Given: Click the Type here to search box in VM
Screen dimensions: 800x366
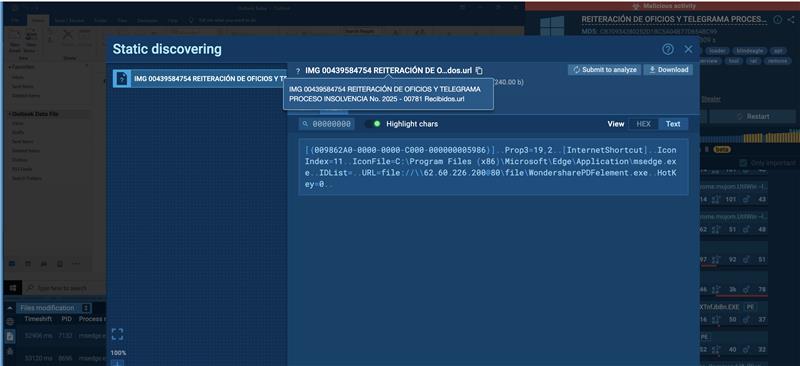Looking at the screenshot, I should point(64,288).
